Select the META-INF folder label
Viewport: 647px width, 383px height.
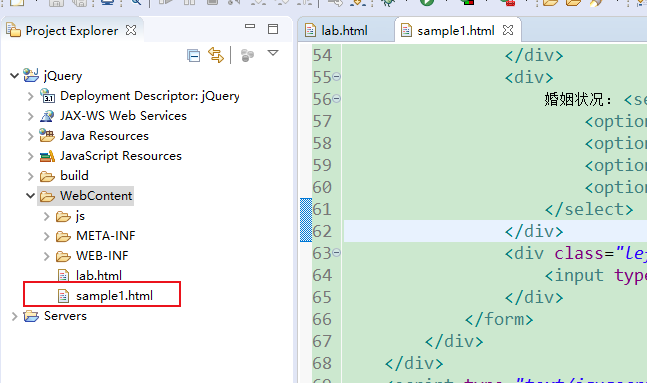(106, 236)
